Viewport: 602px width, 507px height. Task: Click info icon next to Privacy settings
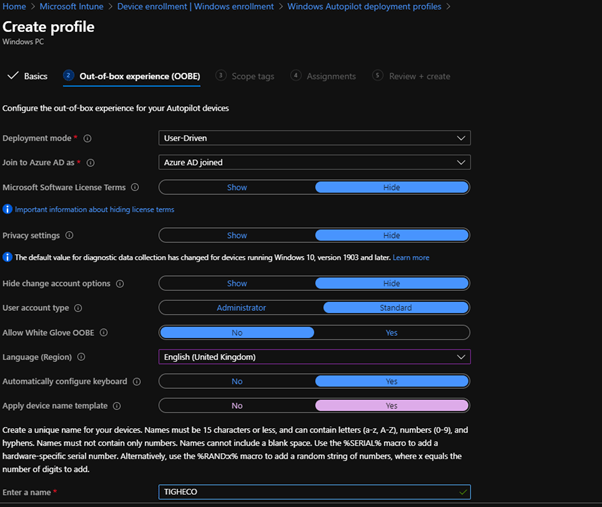click(70, 236)
